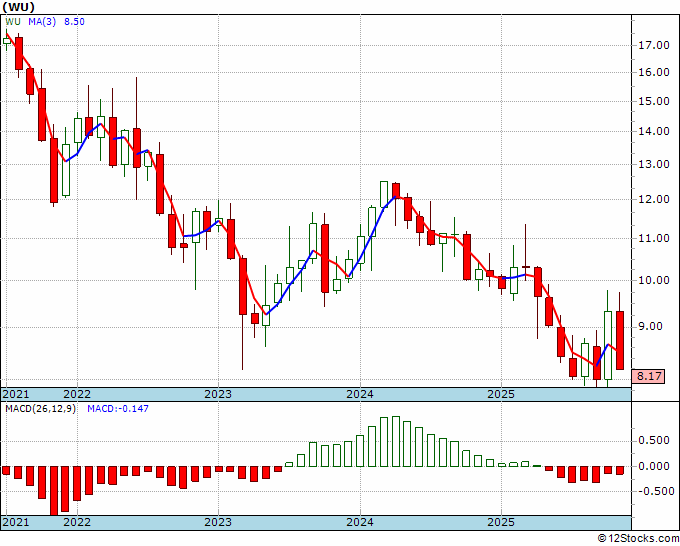Click the 16.00 price axis label
The image size is (680, 546).
pos(654,72)
